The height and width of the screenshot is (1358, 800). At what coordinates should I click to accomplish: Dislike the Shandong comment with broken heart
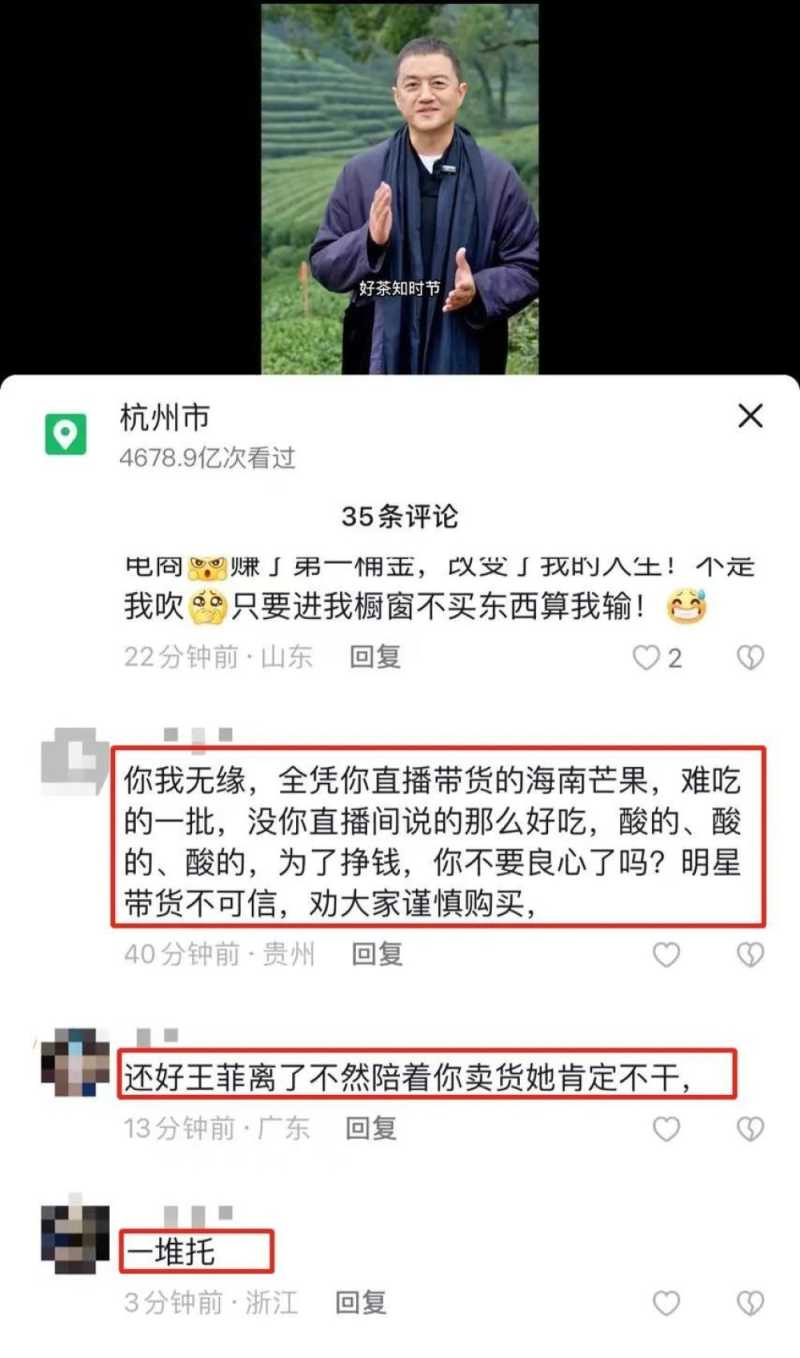pos(750,657)
